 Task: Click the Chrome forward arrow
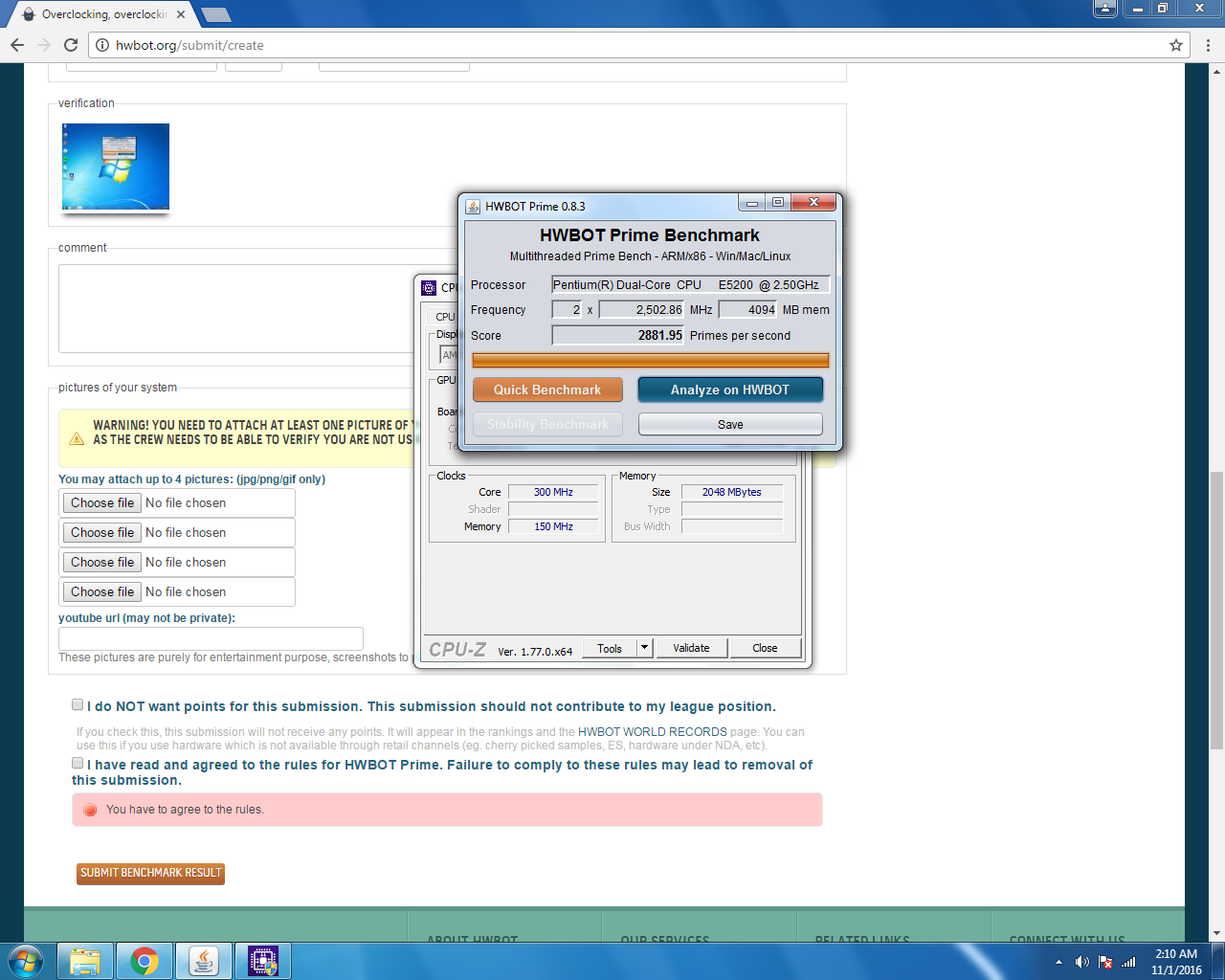[44, 45]
